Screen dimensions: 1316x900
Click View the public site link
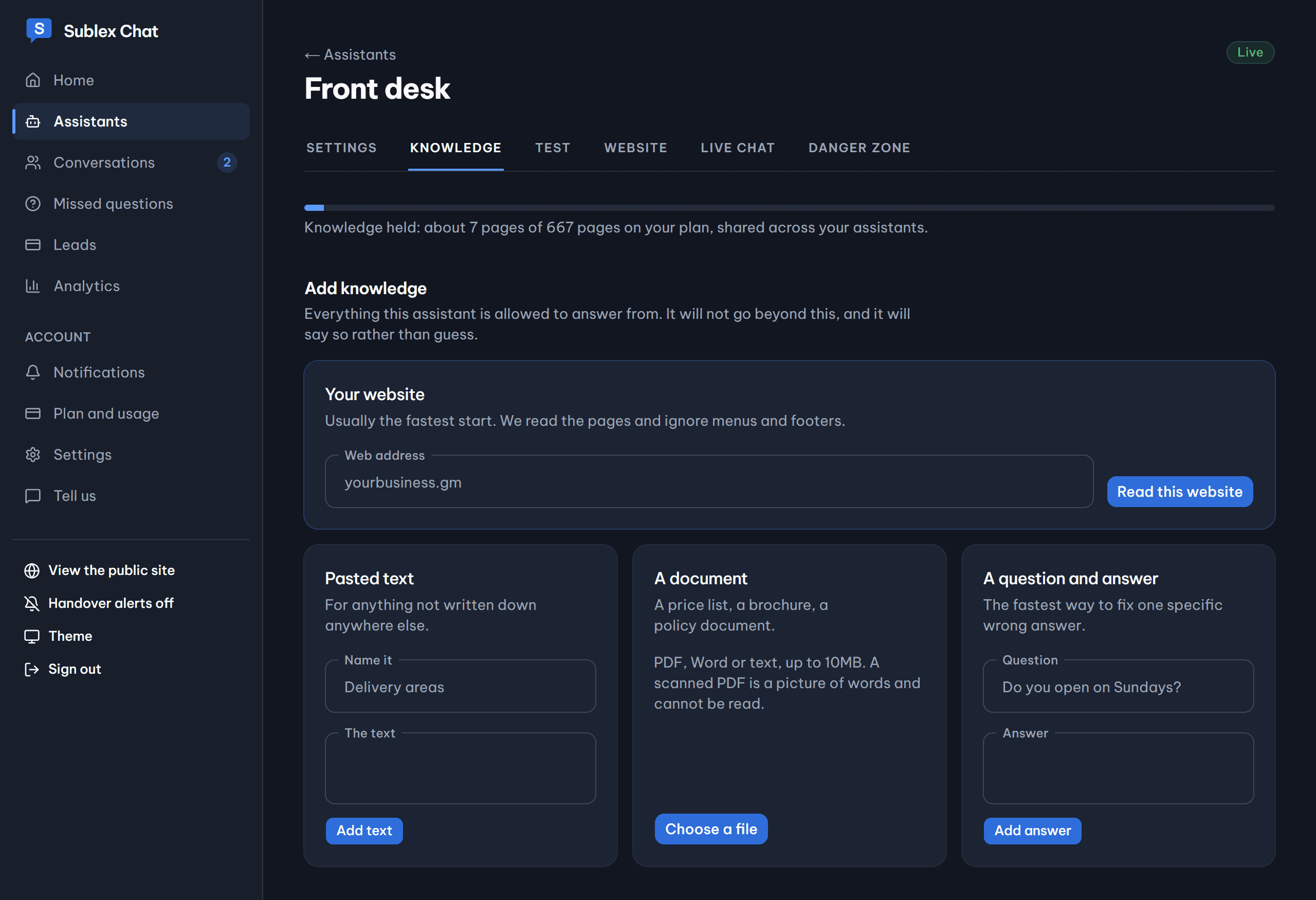(x=100, y=570)
